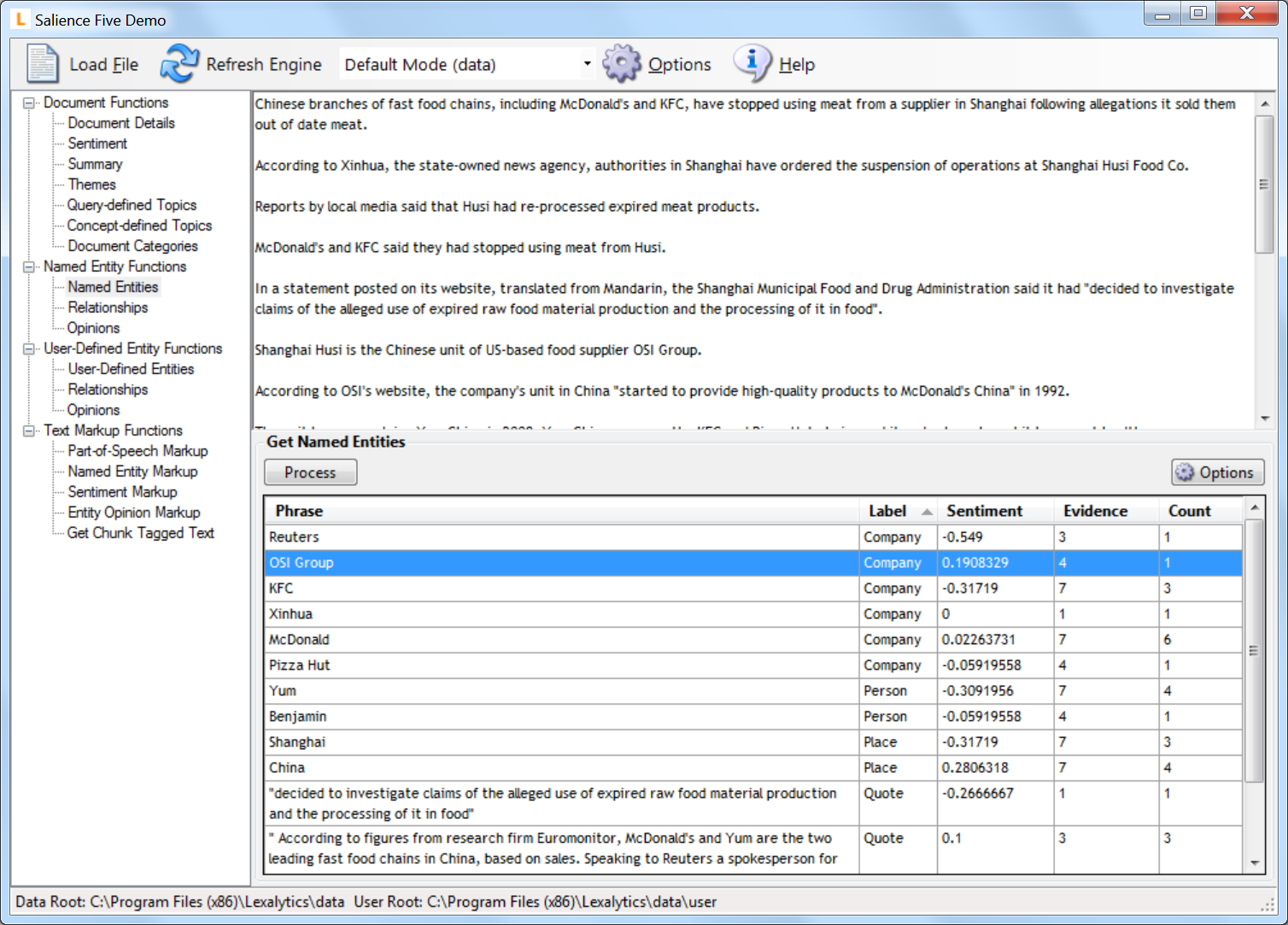Select Concept-defined Topics

point(139,225)
